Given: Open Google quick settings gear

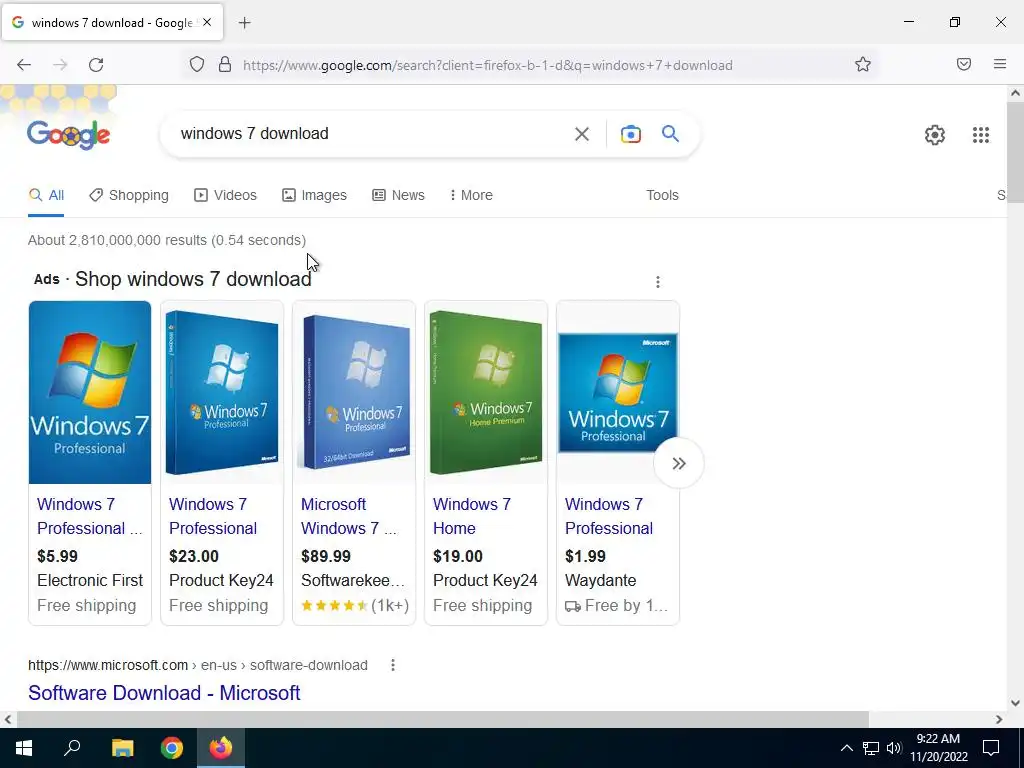Looking at the screenshot, I should pos(935,135).
